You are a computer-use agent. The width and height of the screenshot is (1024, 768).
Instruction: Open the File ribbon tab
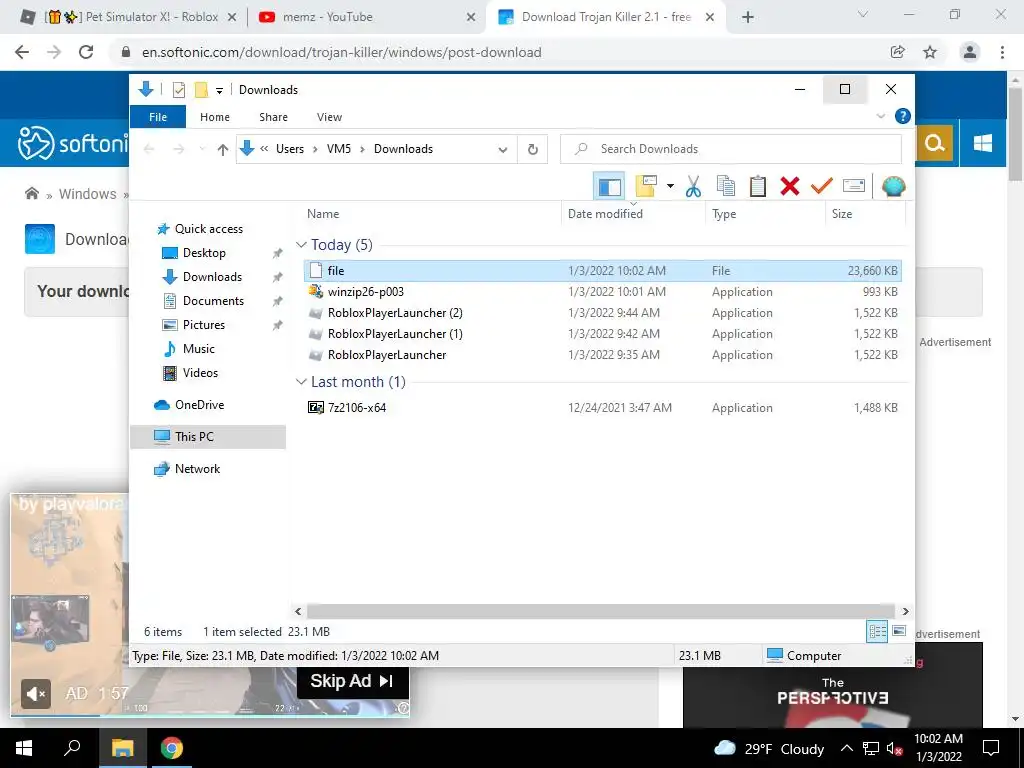(x=158, y=117)
